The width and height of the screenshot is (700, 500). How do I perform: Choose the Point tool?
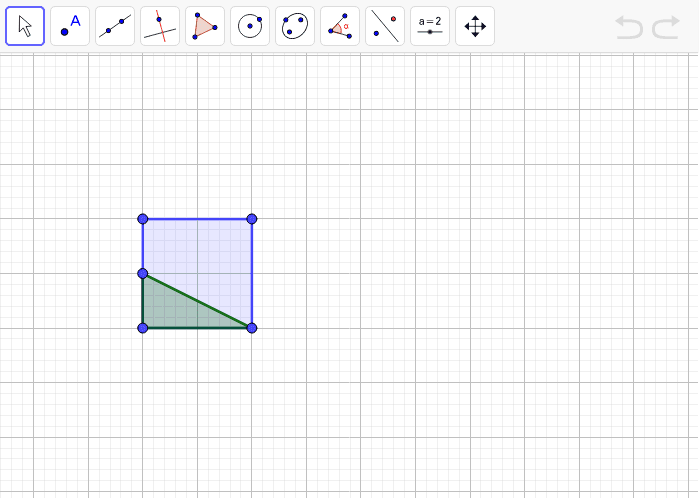70,26
